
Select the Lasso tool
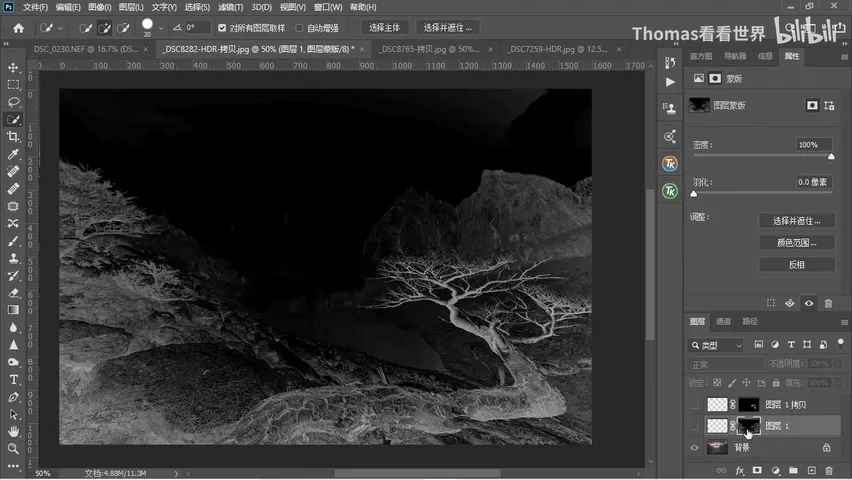click(x=13, y=102)
